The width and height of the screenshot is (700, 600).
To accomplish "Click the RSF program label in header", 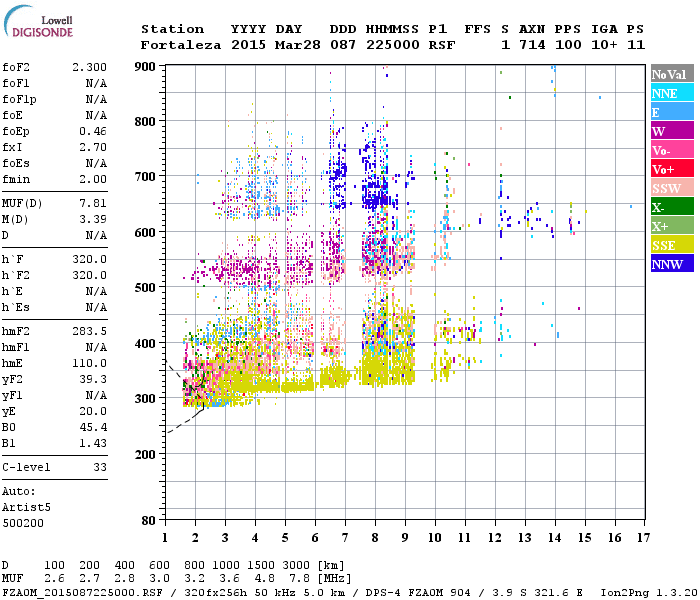I will pos(442,45).
